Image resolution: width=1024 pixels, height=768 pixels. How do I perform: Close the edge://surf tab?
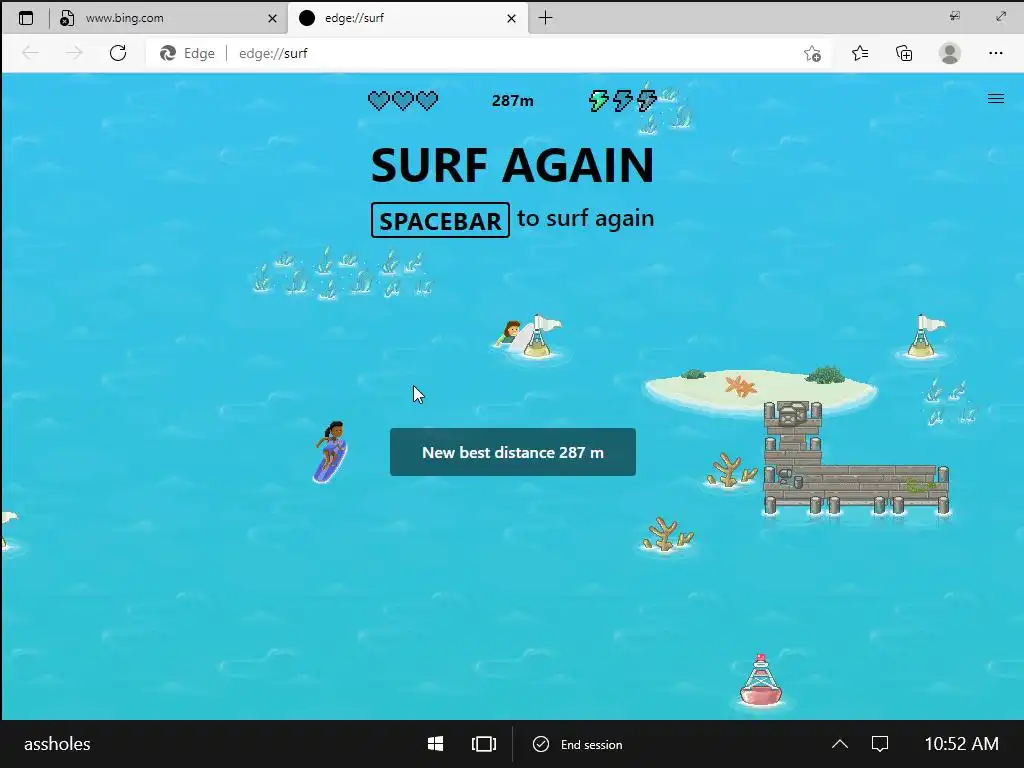click(x=511, y=18)
